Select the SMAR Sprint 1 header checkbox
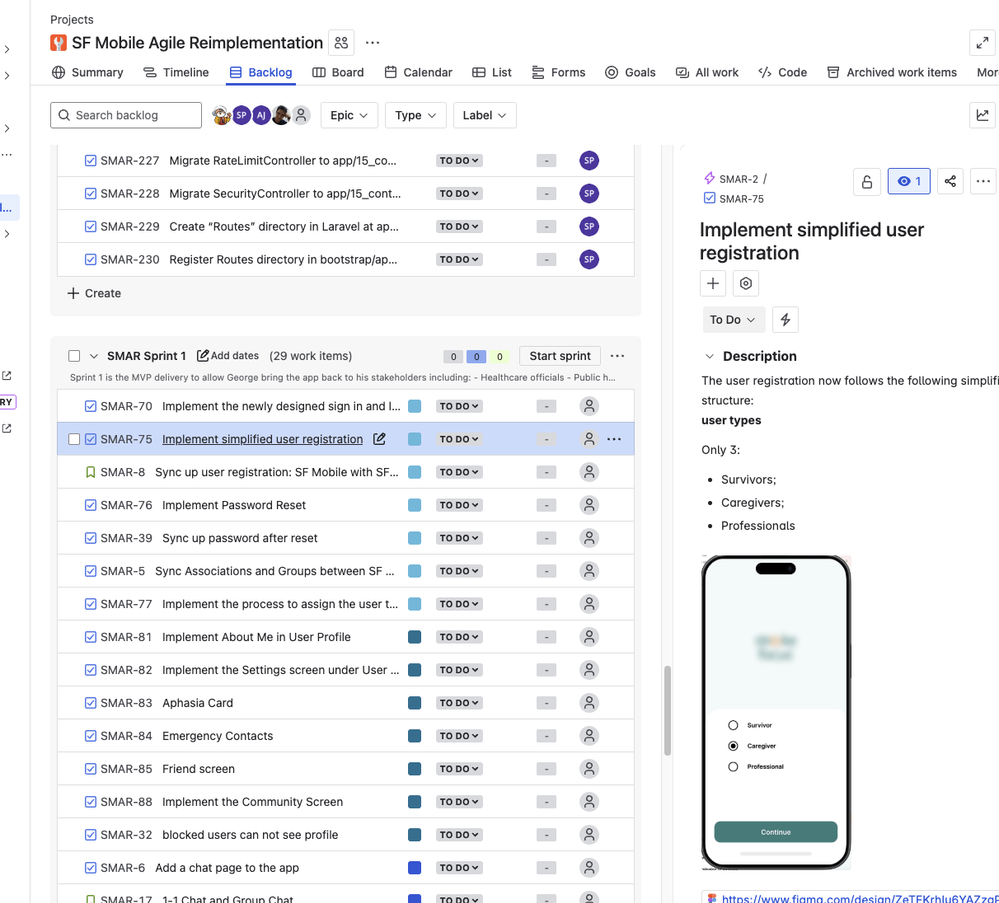 tap(74, 355)
